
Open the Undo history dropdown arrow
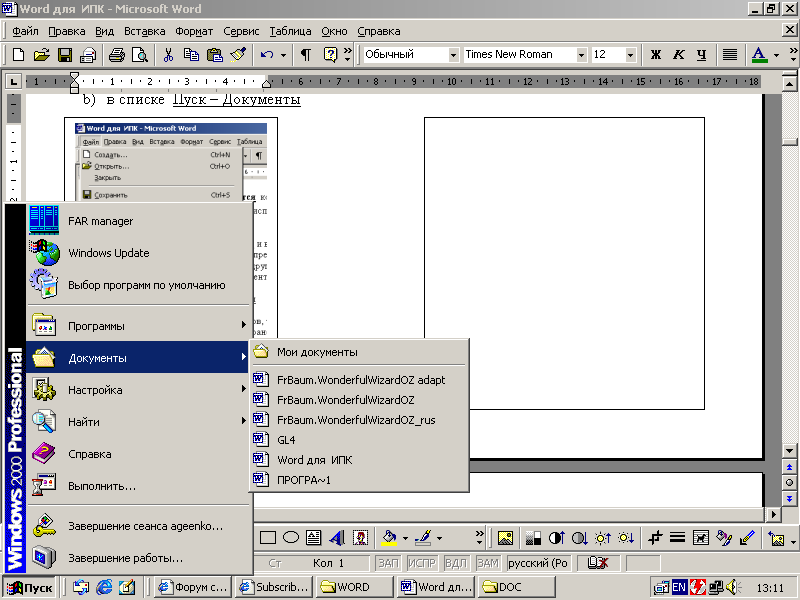click(283, 55)
